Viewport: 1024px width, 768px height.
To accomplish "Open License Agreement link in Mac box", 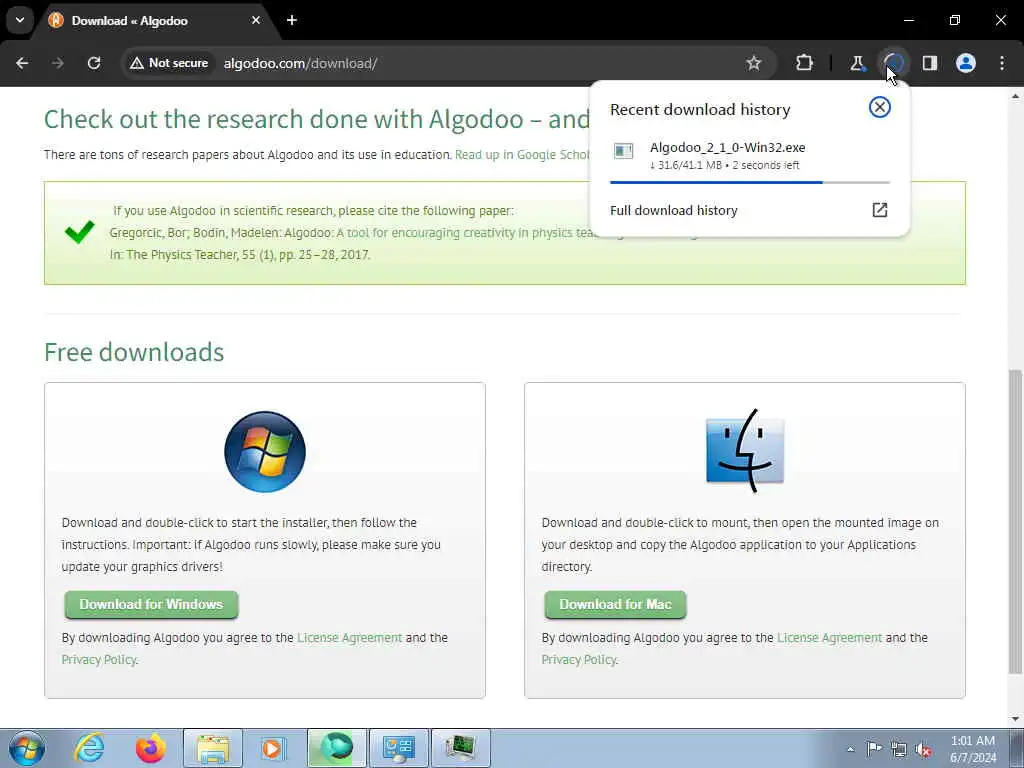I will 829,637.
